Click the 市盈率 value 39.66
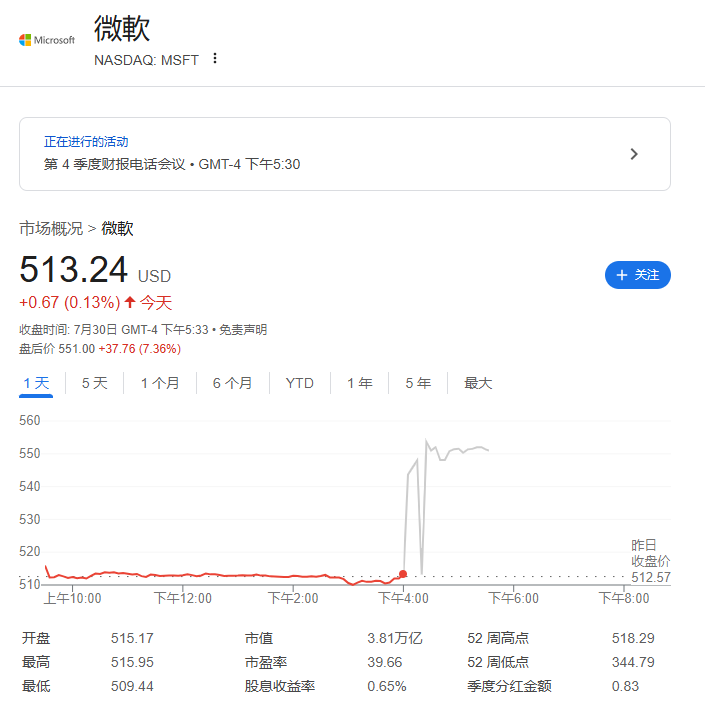This screenshot has width=705, height=715. pos(385,662)
